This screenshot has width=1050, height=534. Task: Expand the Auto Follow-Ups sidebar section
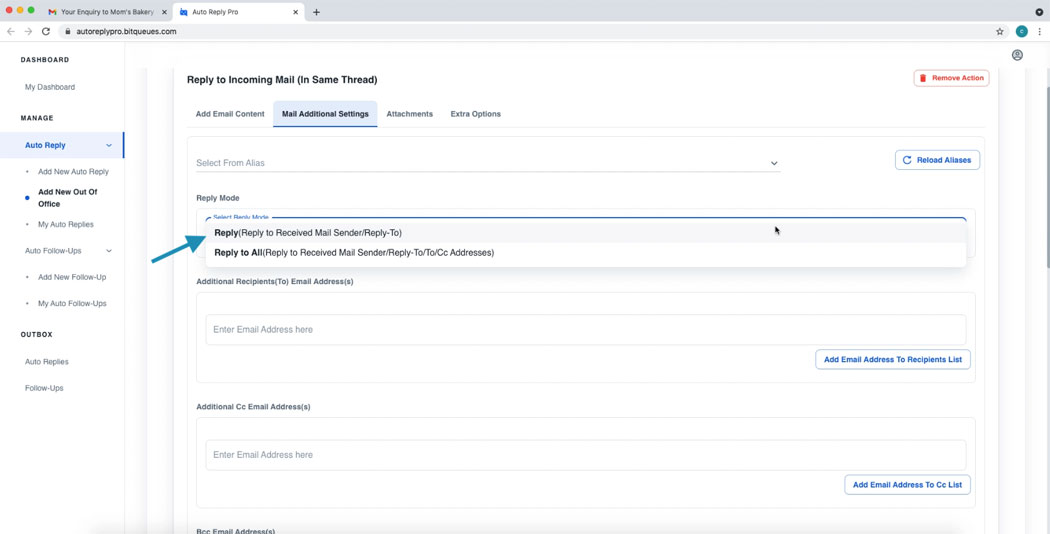click(x=109, y=251)
